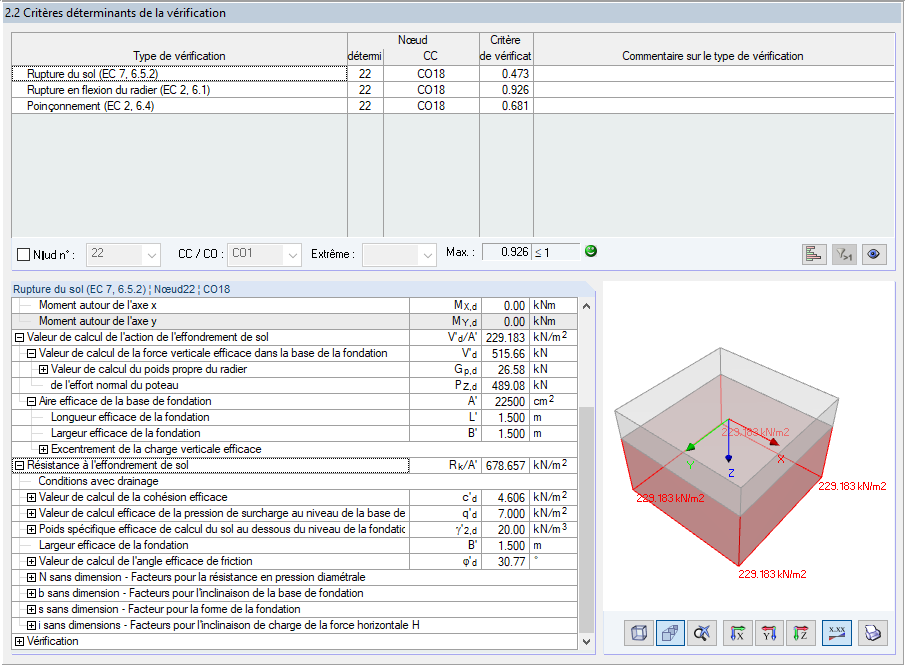Switch to wireframe model view

point(639,633)
